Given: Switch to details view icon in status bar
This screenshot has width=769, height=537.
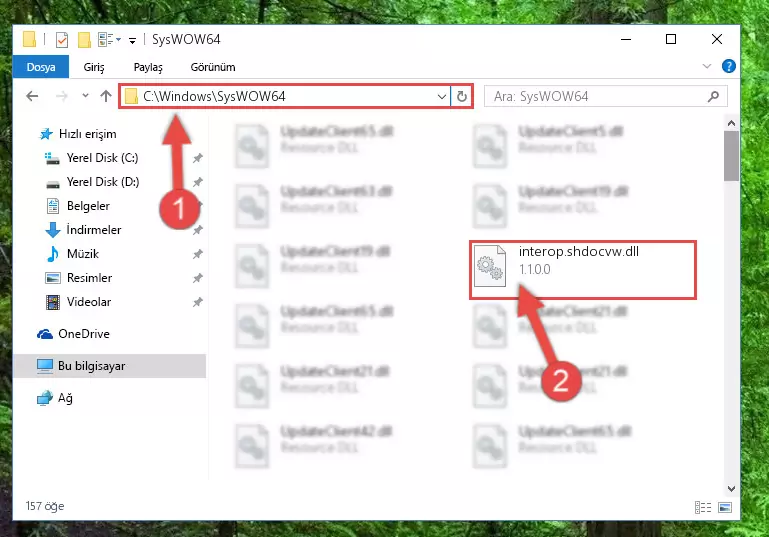Looking at the screenshot, I should 703,507.
